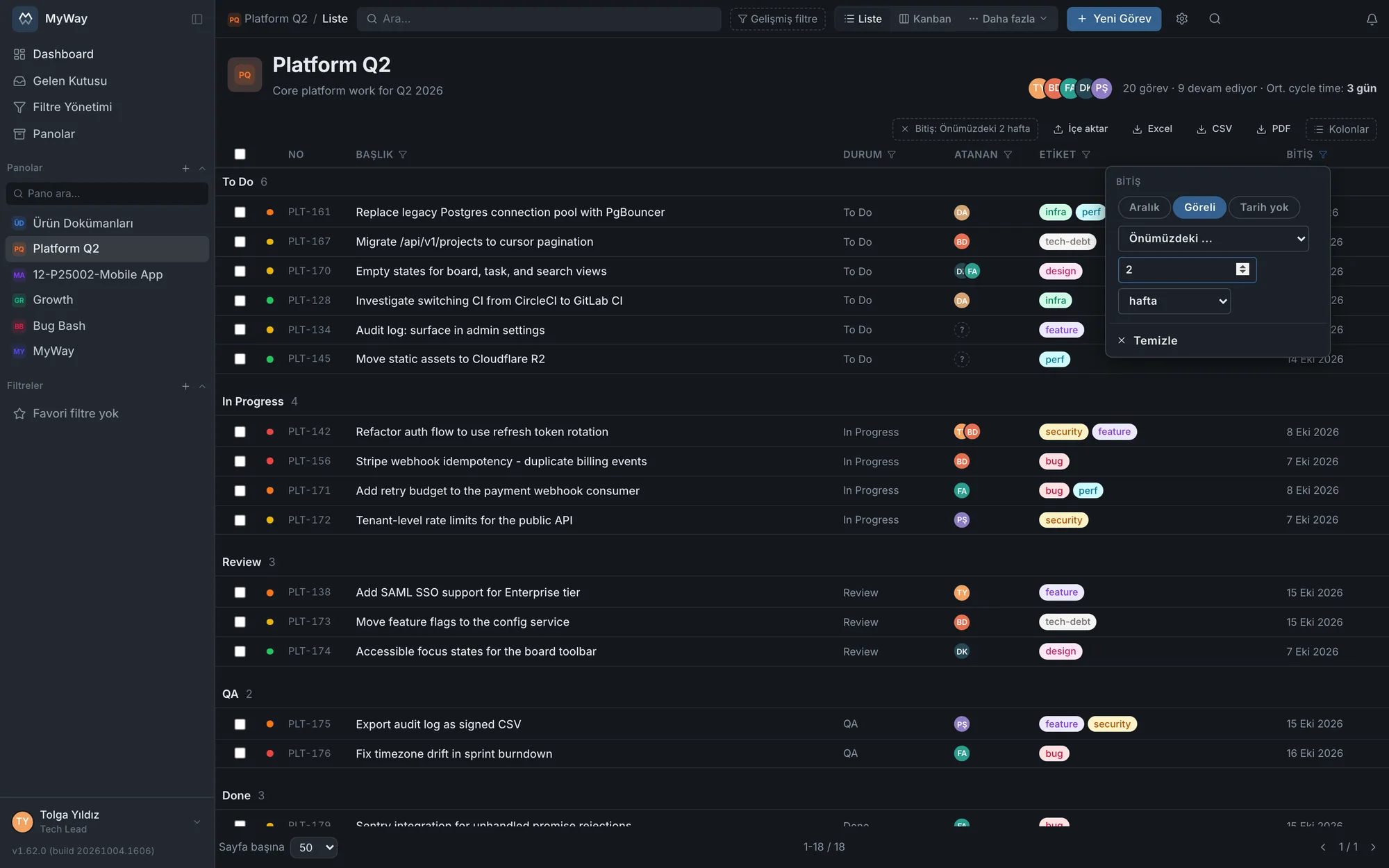The width and height of the screenshot is (1389, 868).
Task: Open notifications bell icon
Action: click(x=1372, y=19)
